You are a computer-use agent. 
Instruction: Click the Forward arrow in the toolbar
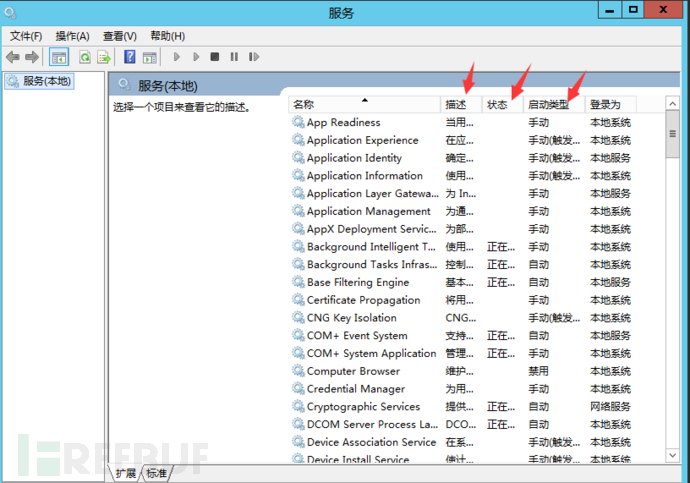31,58
